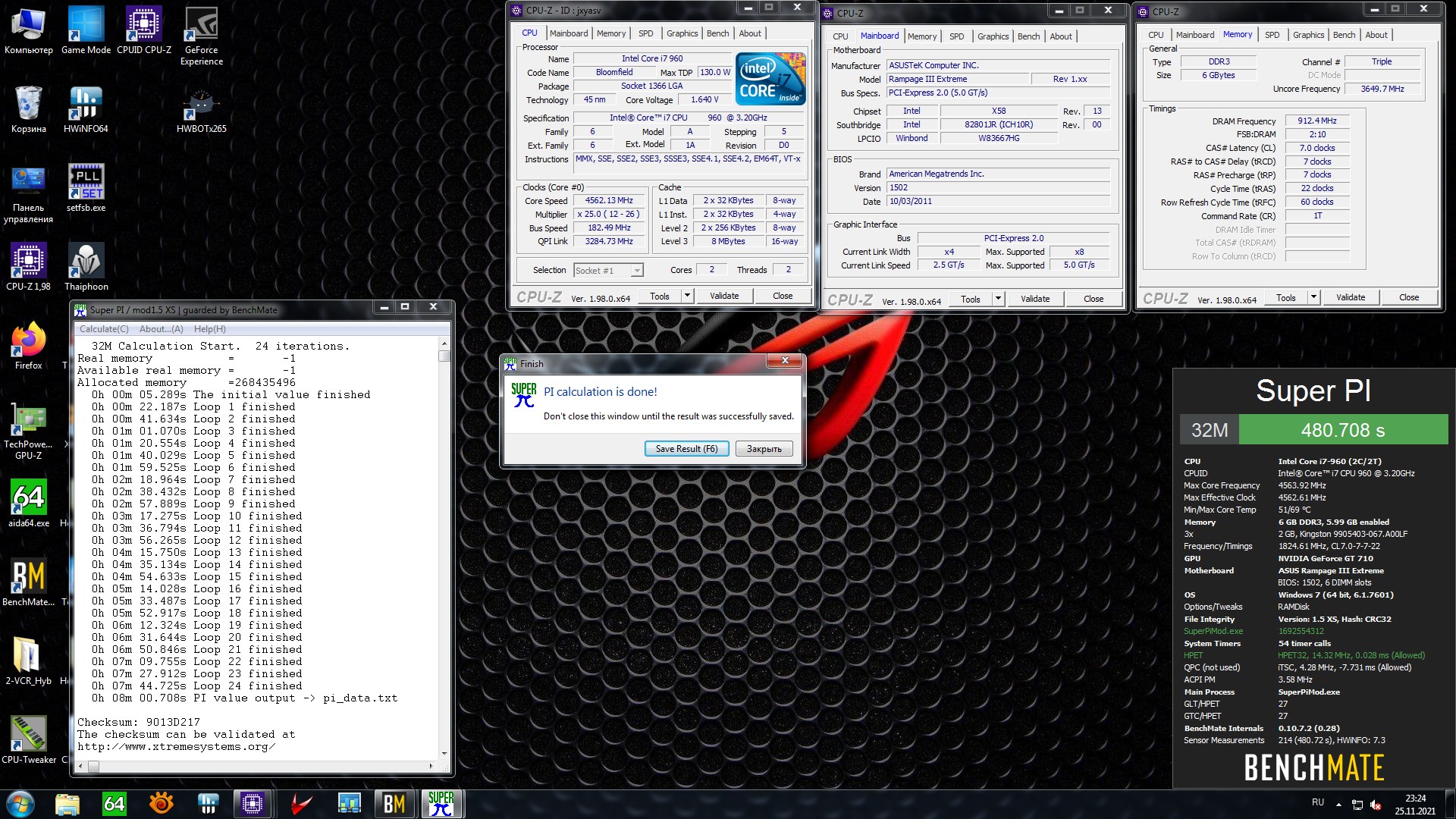Launch HWiNFO64 desktop shortcut
This screenshot has width=1456, height=819.
point(86,109)
